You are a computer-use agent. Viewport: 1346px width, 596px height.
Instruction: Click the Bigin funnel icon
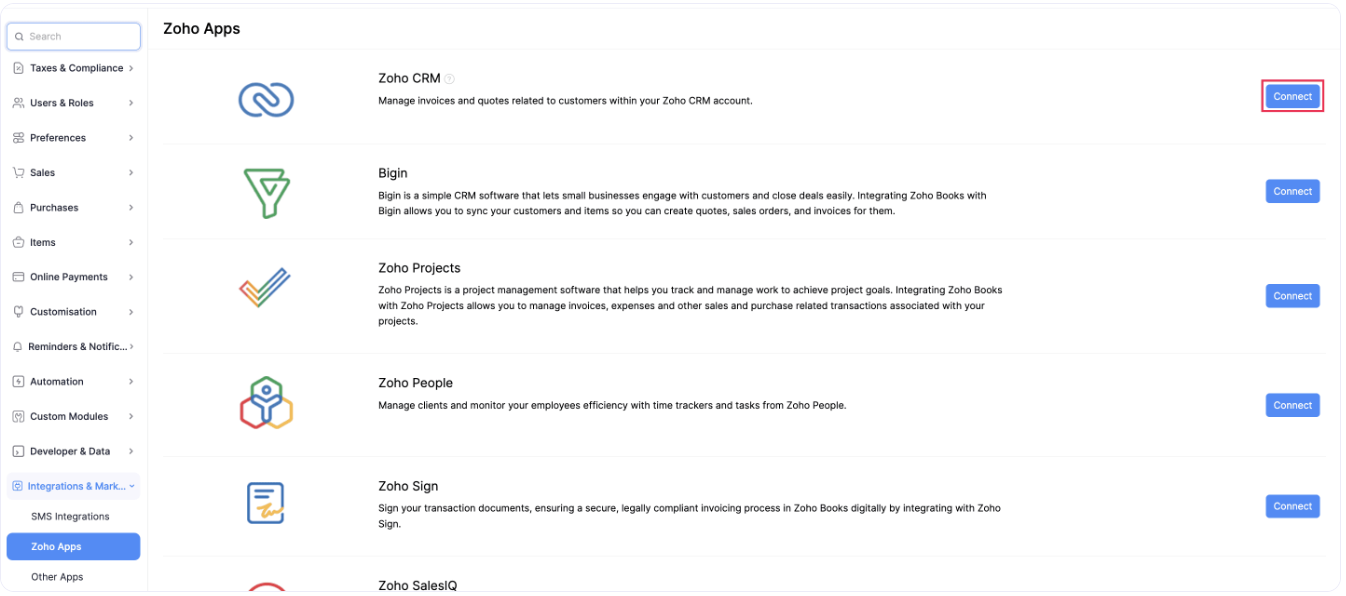[x=265, y=190]
